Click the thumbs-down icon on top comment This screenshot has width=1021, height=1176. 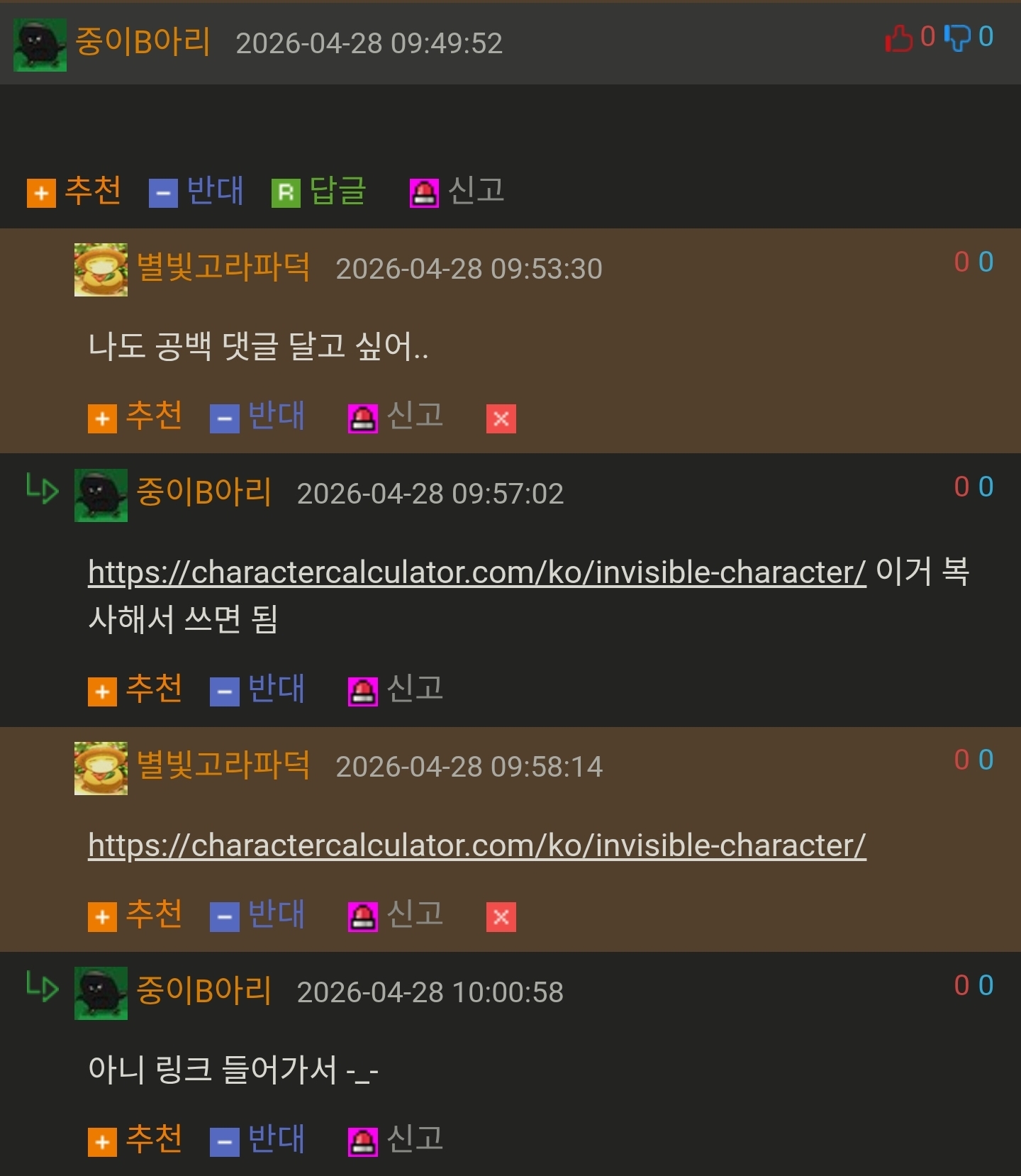(956, 37)
